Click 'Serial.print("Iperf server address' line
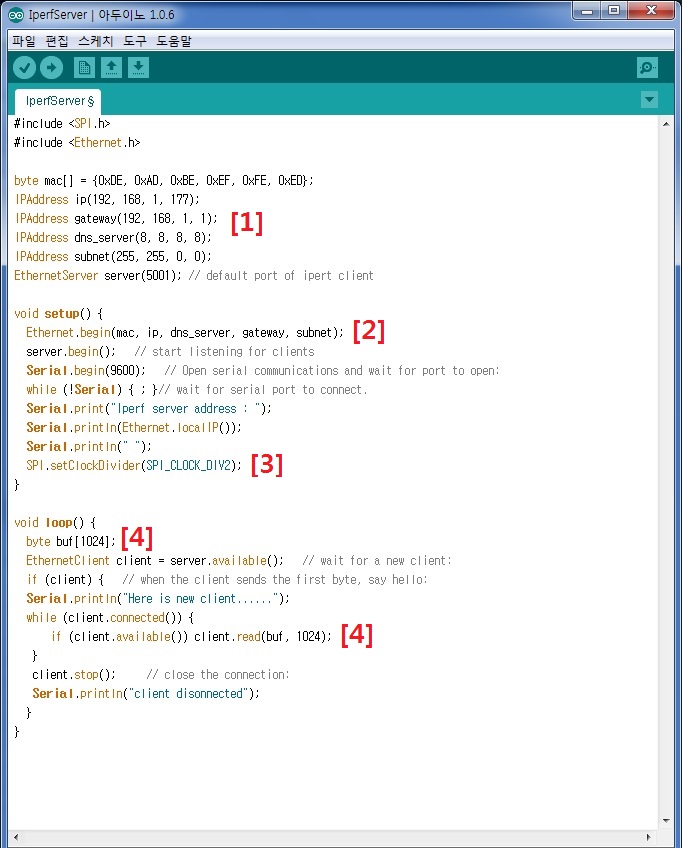Screen dimensions: 682x848 (148, 408)
